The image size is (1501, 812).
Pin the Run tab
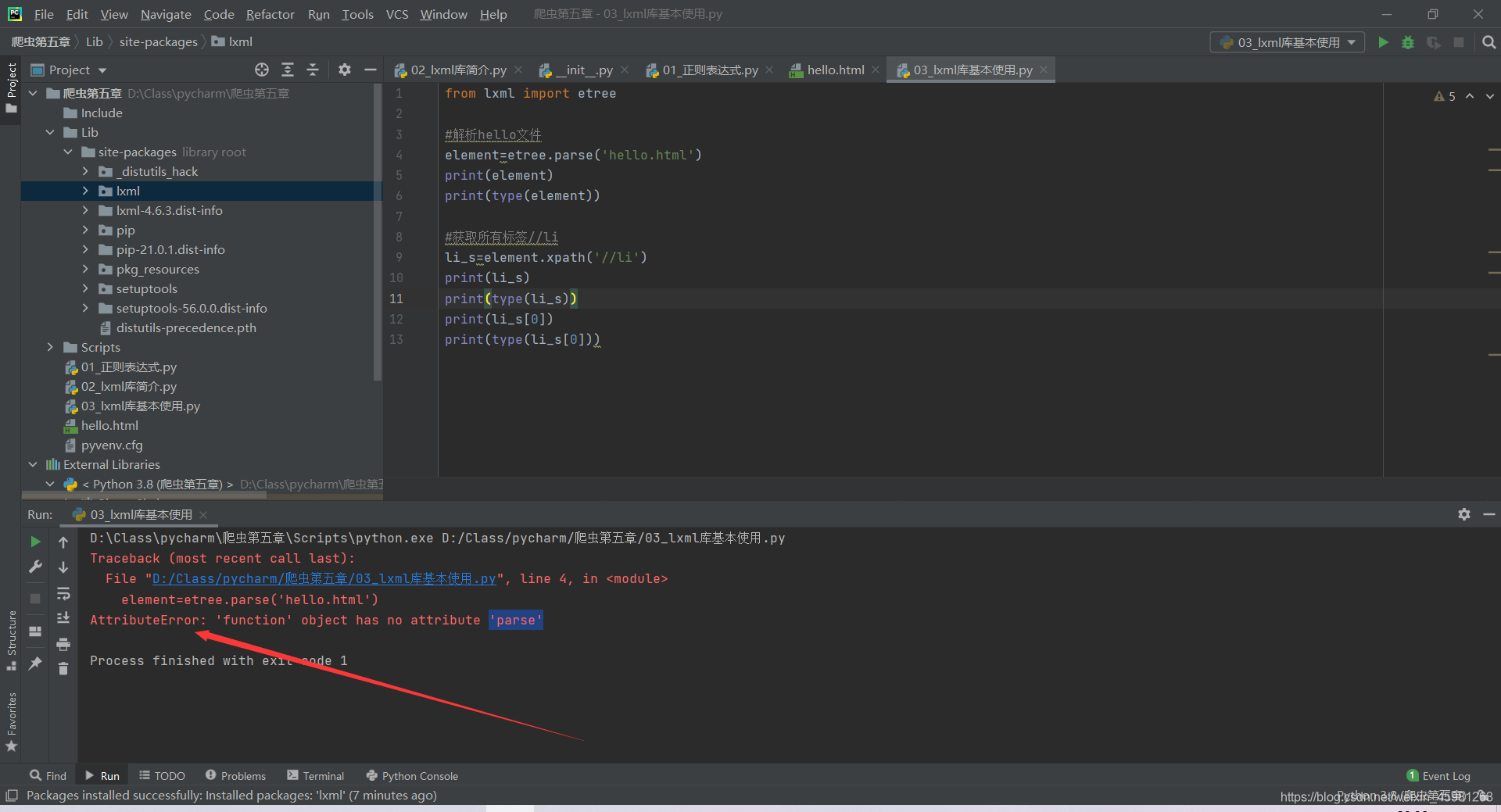coord(35,664)
